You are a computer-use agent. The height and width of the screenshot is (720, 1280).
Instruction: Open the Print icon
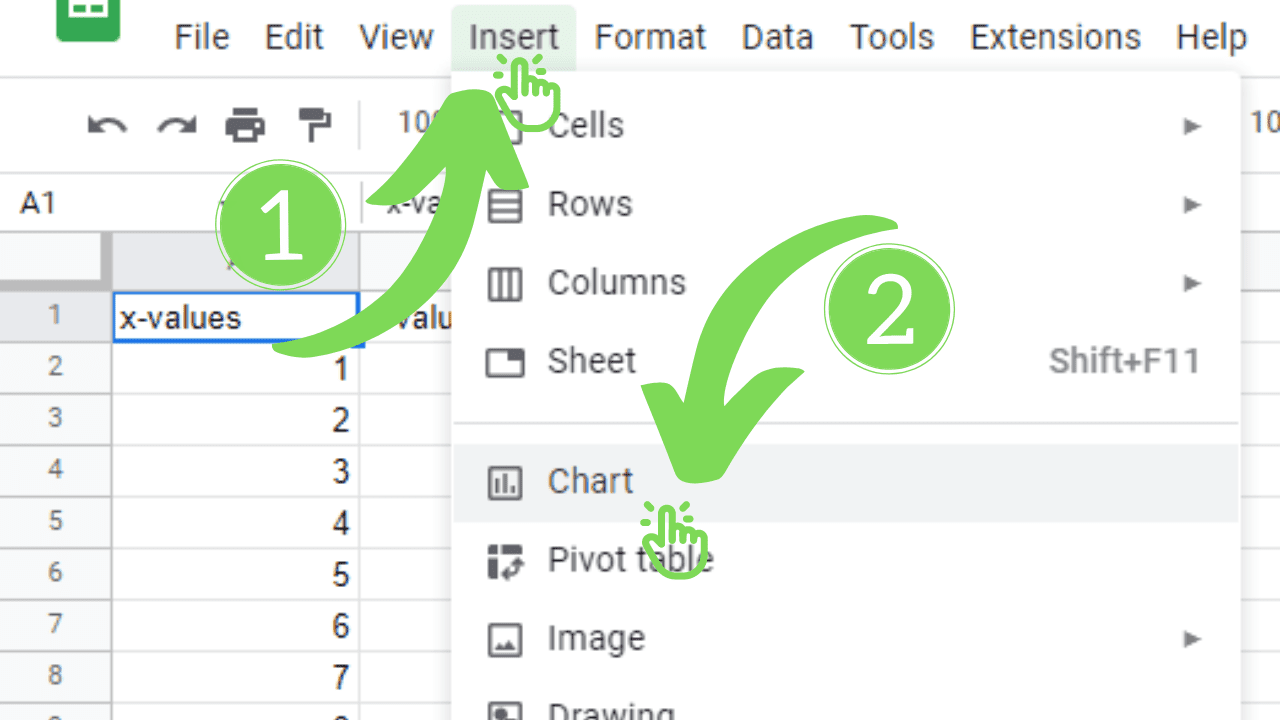(x=246, y=124)
